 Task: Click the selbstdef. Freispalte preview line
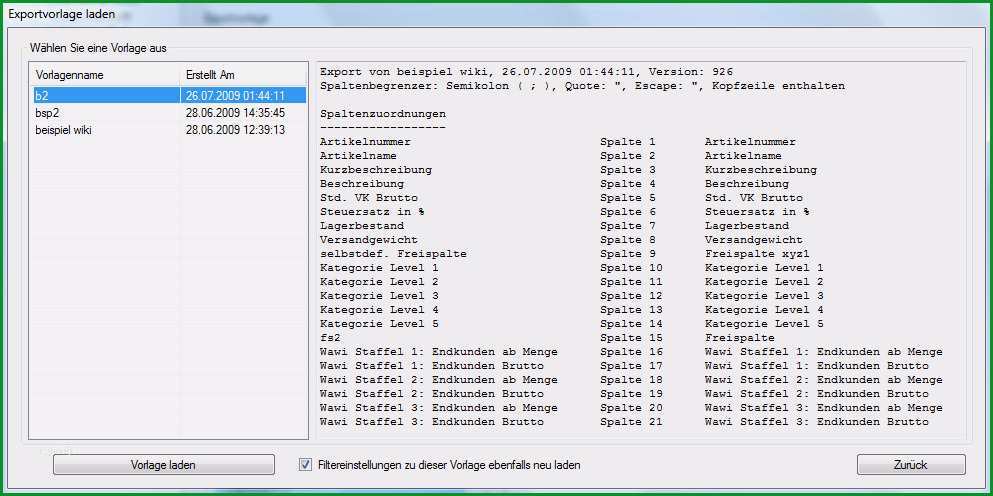click(393, 253)
